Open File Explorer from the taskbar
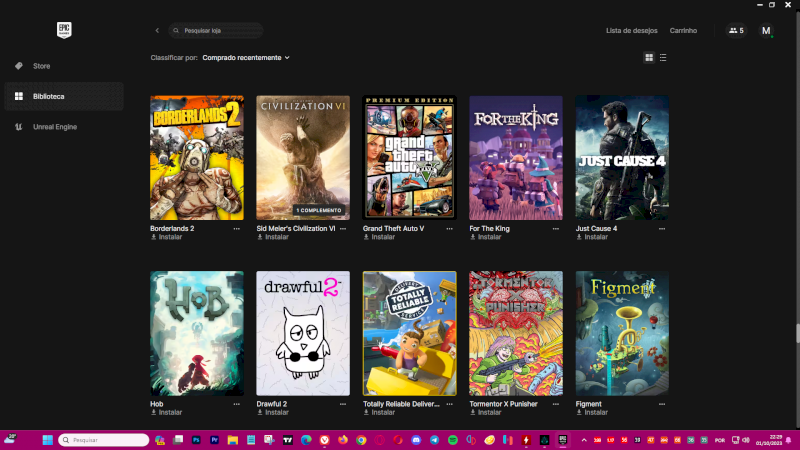This screenshot has width=800, height=450. 233,440
